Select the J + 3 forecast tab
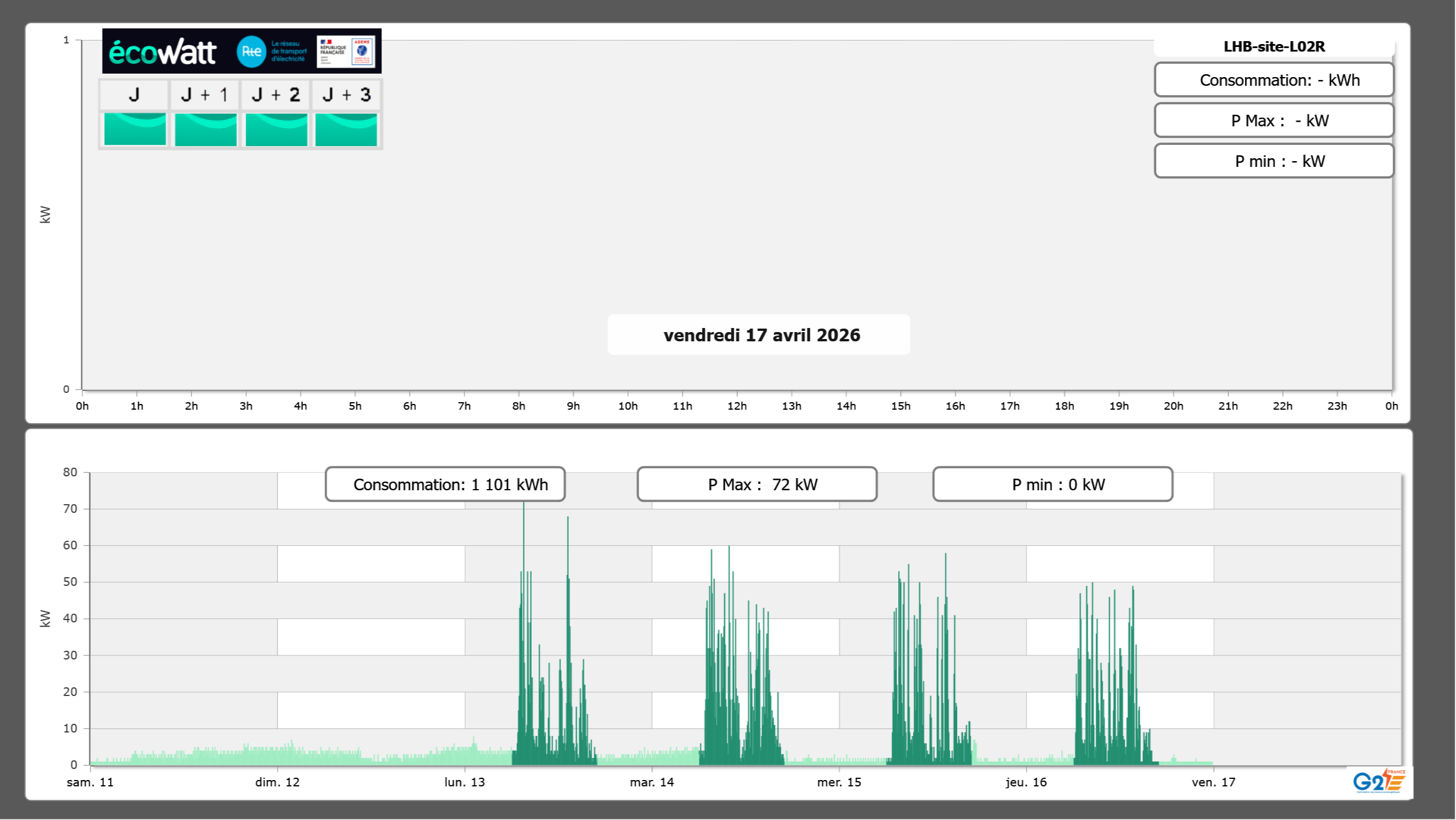Viewport: 1456px width, 820px height. [346, 95]
